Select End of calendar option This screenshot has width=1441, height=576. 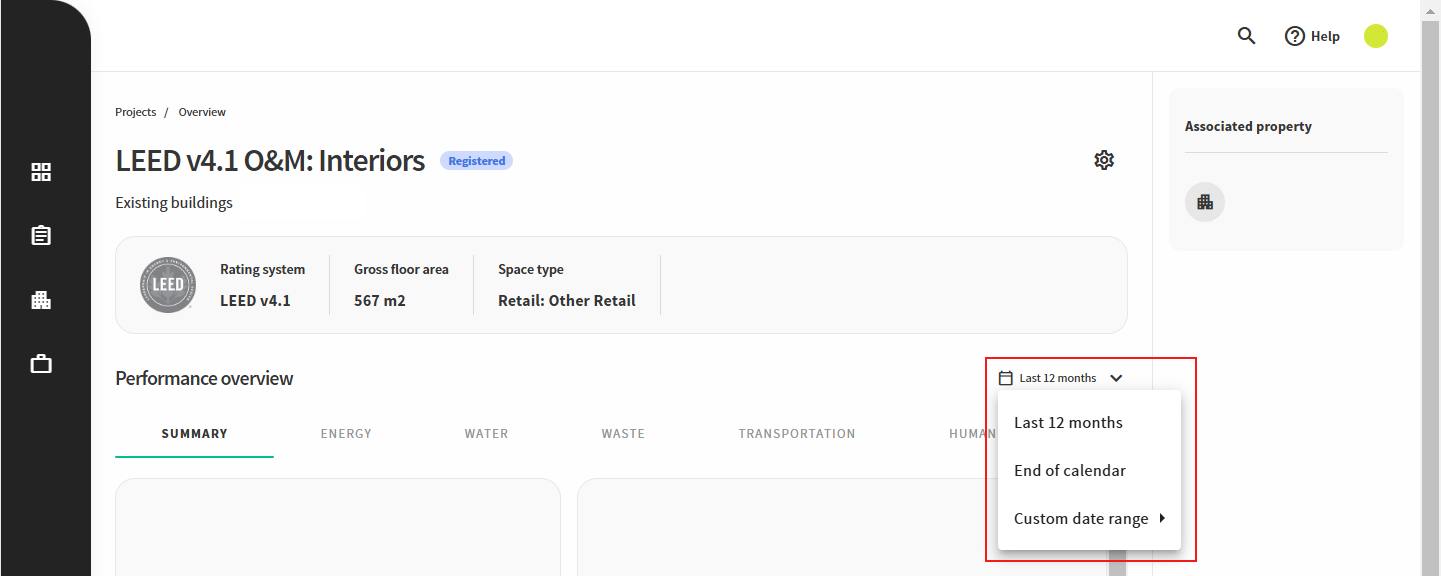[x=1089, y=470]
